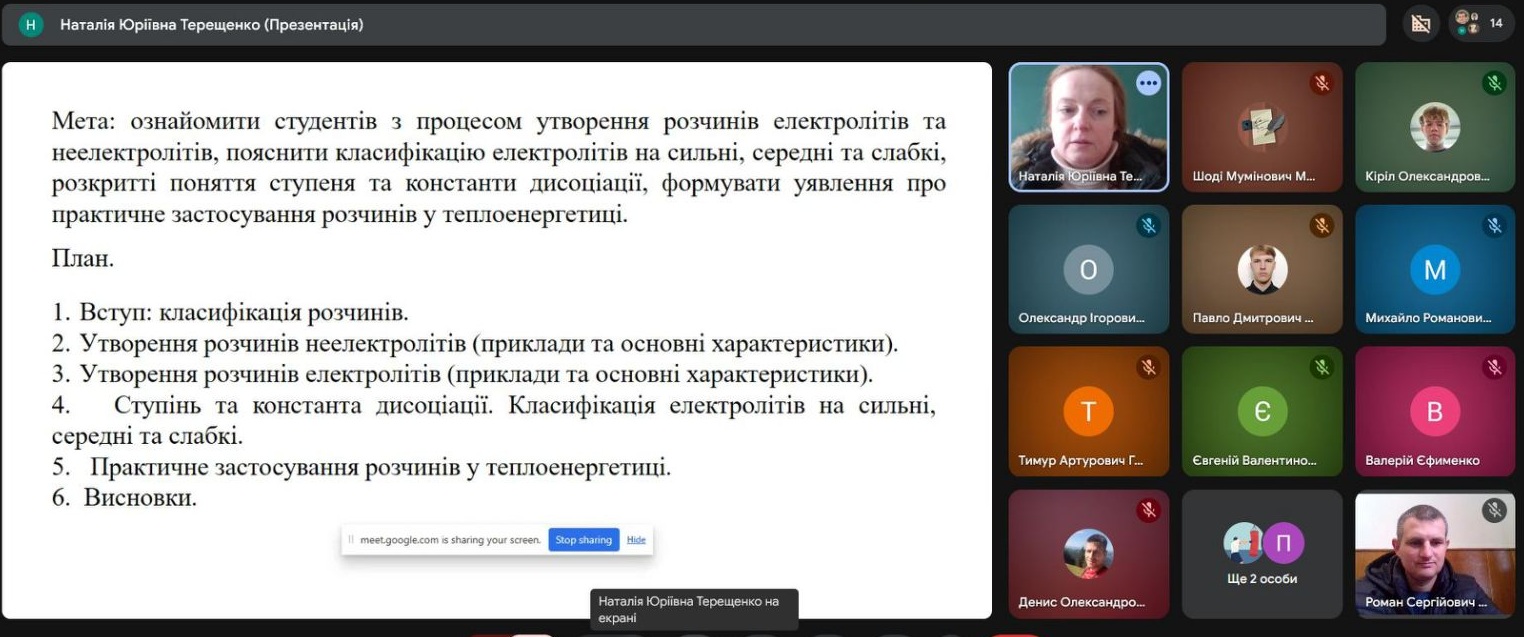The height and width of the screenshot is (637, 1524).
Task: Click muted mic icon on Кіріл Олександров tile
Action: click(1494, 83)
